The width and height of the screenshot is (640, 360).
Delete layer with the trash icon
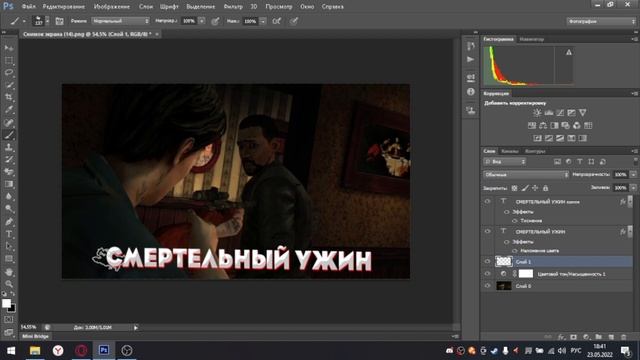(623, 337)
